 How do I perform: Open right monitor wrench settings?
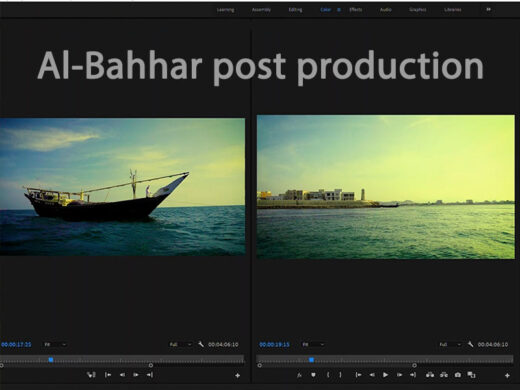[470, 344]
